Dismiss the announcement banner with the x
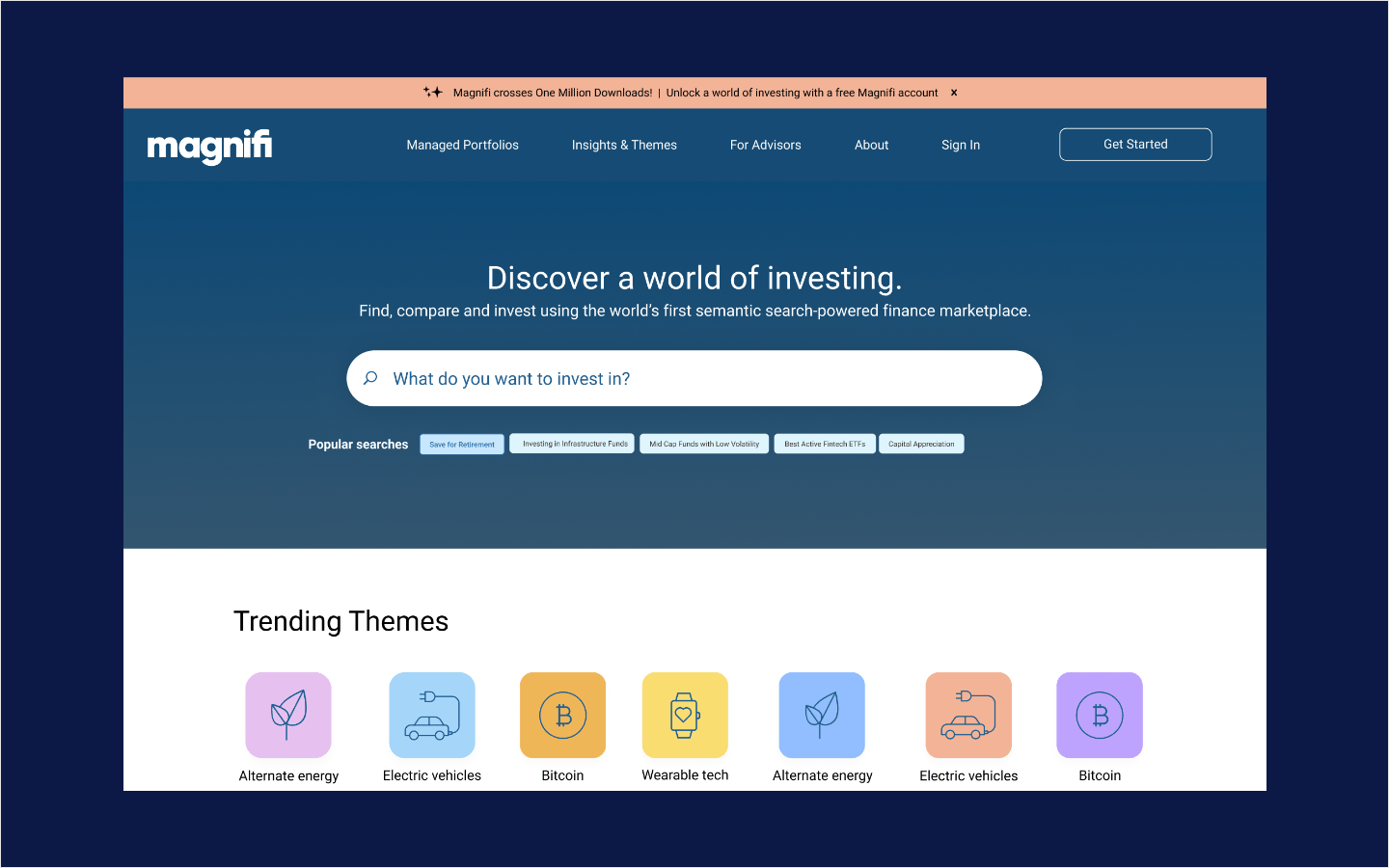Screen dimensions: 1389x868 (954, 93)
